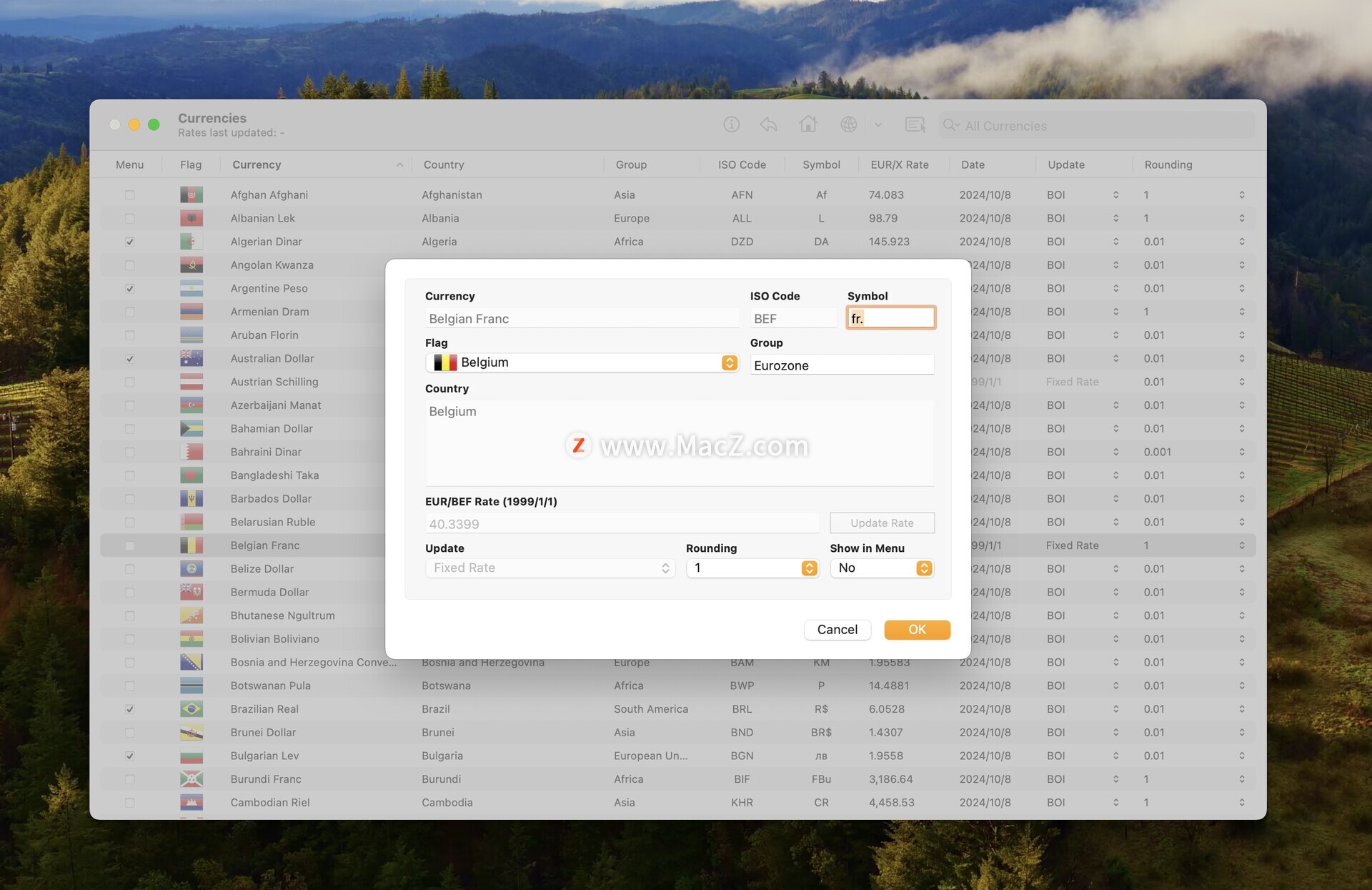Open the Rounding stepper for Albanian Lek
Viewport: 1372px width, 890px height.
pyautogui.click(x=1241, y=218)
